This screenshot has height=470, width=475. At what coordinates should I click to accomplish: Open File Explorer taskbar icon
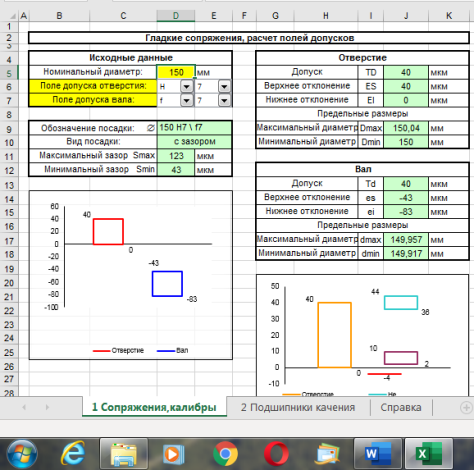click(124, 454)
